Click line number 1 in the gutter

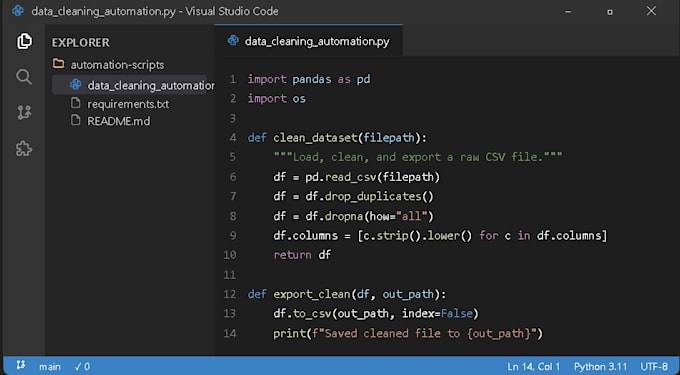(x=233, y=79)
